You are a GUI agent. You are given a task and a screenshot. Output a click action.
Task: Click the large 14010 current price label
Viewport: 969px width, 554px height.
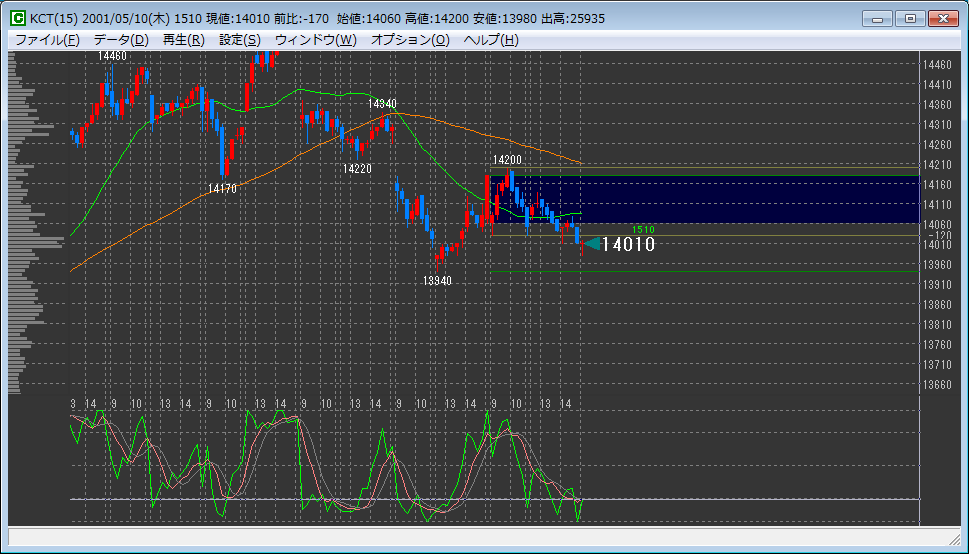(628, 244)
